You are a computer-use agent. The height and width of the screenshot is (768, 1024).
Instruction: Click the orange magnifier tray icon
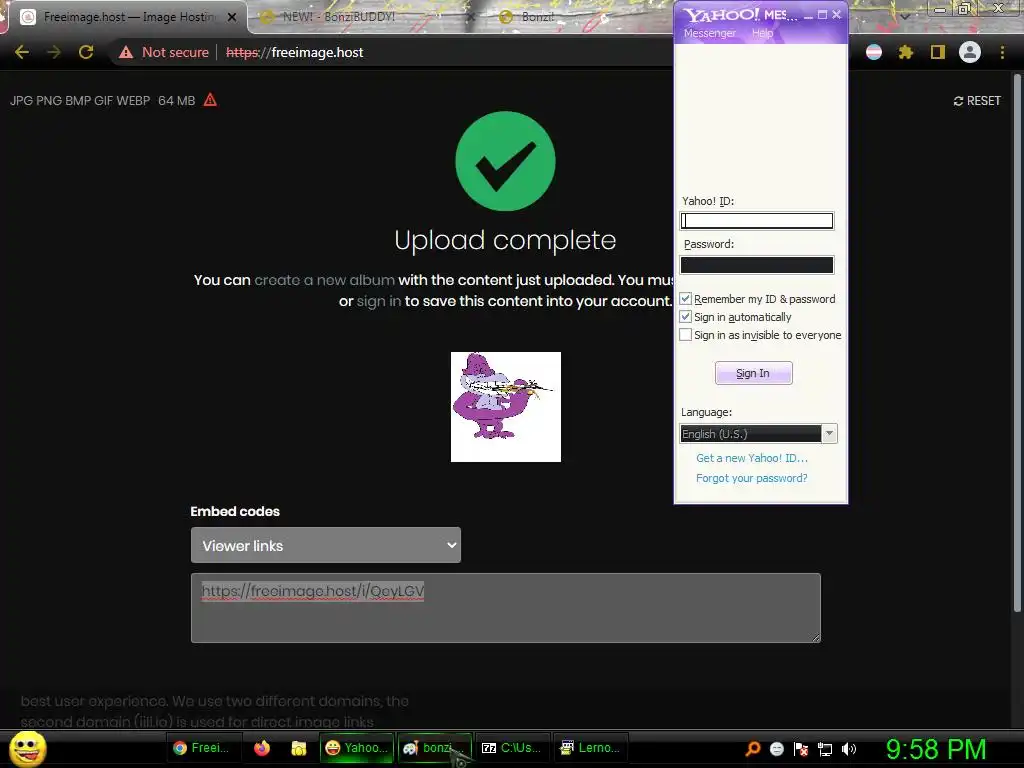point(752,749)
